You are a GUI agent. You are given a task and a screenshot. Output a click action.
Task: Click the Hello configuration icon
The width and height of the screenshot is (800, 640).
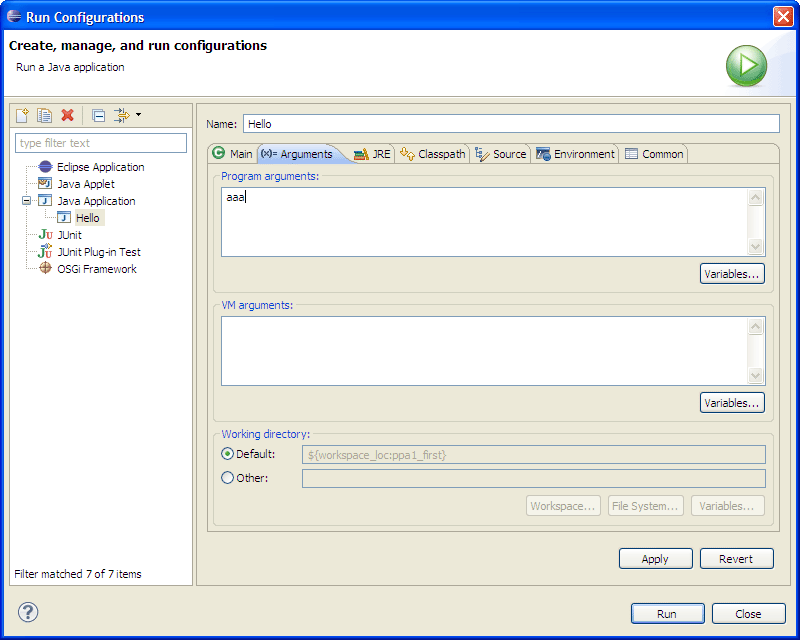point(64,217)
